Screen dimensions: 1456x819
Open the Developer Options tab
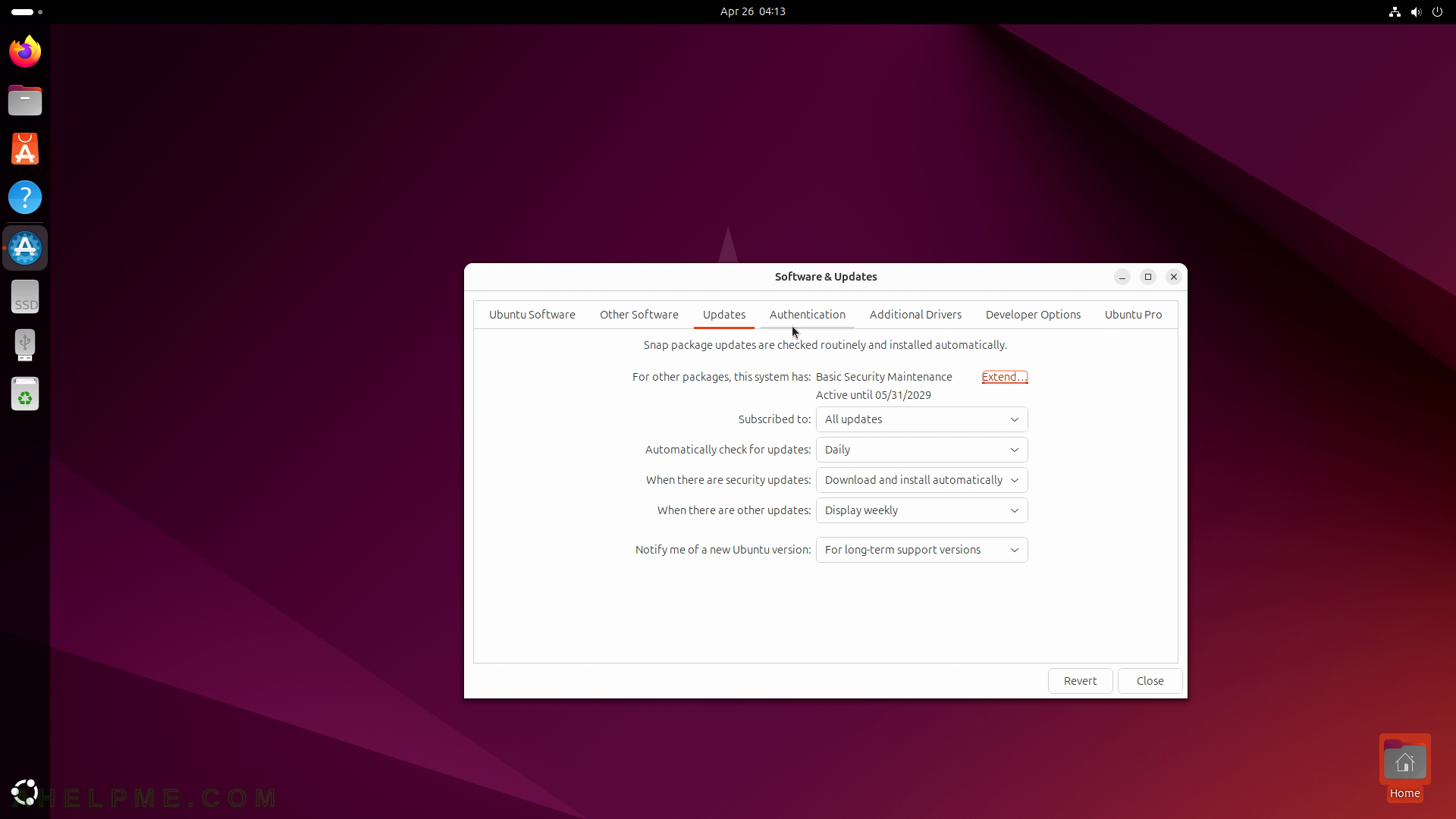[1033, 315]
